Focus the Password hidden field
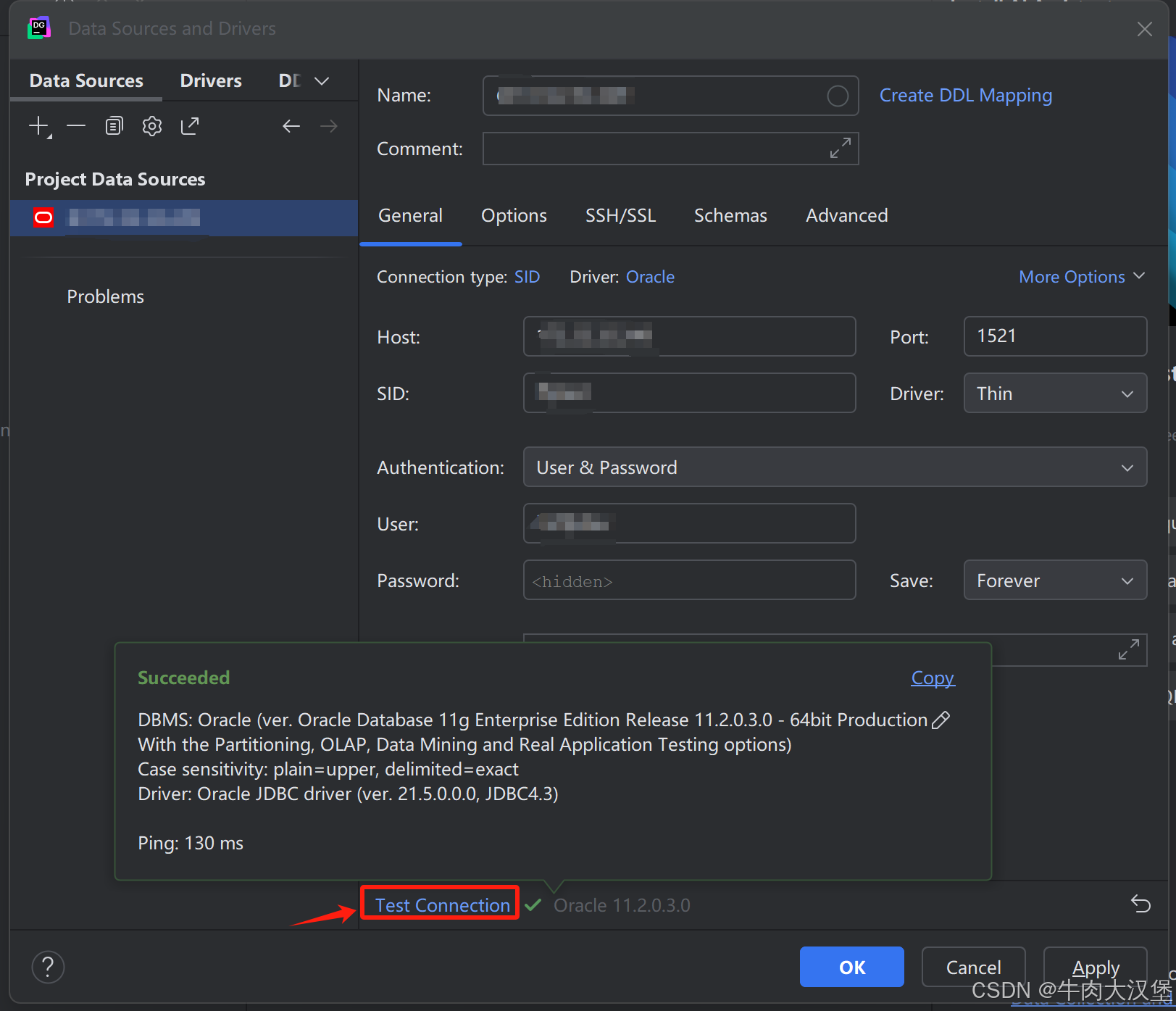Screen dimensions: 1176x1011 tap(689, 580)
